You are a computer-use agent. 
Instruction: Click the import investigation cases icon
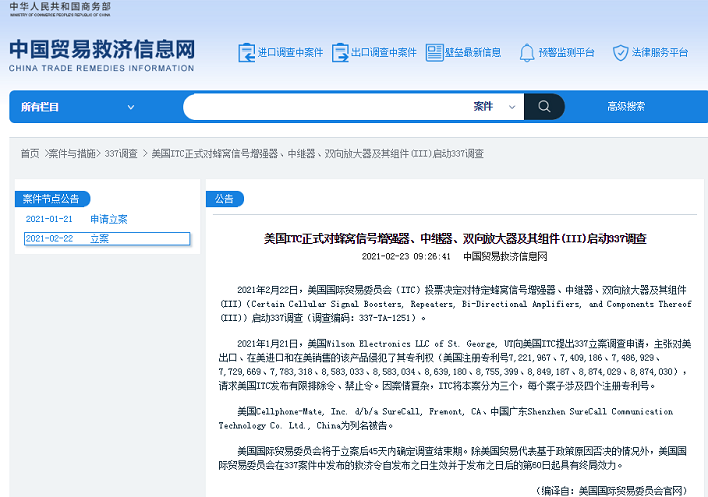click(x=247, y=53)
